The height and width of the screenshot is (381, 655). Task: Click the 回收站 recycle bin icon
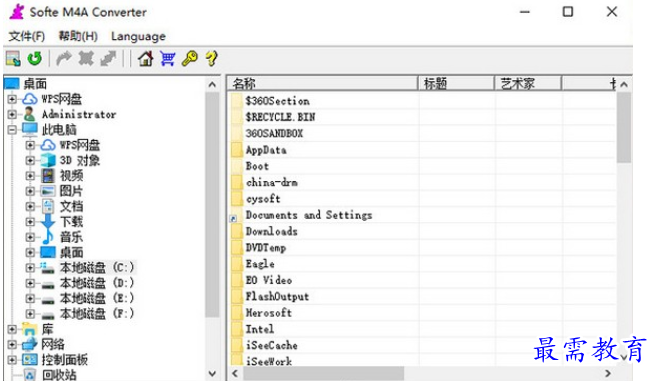[x=30, y=375]
